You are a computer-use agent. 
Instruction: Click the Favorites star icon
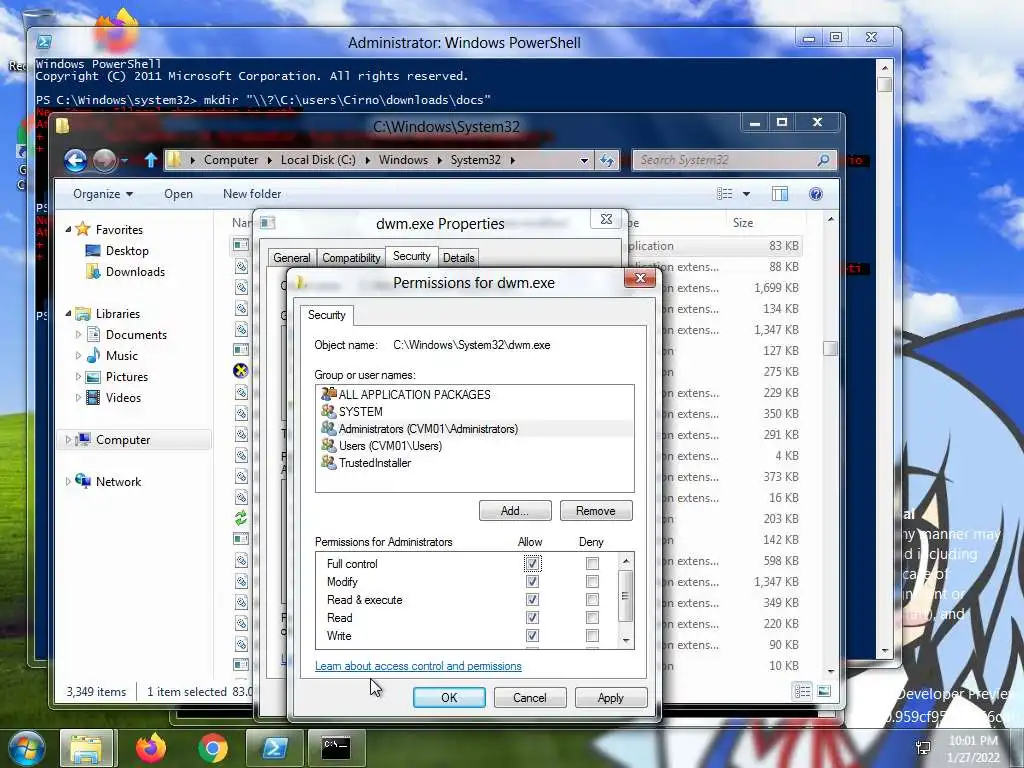83,229
